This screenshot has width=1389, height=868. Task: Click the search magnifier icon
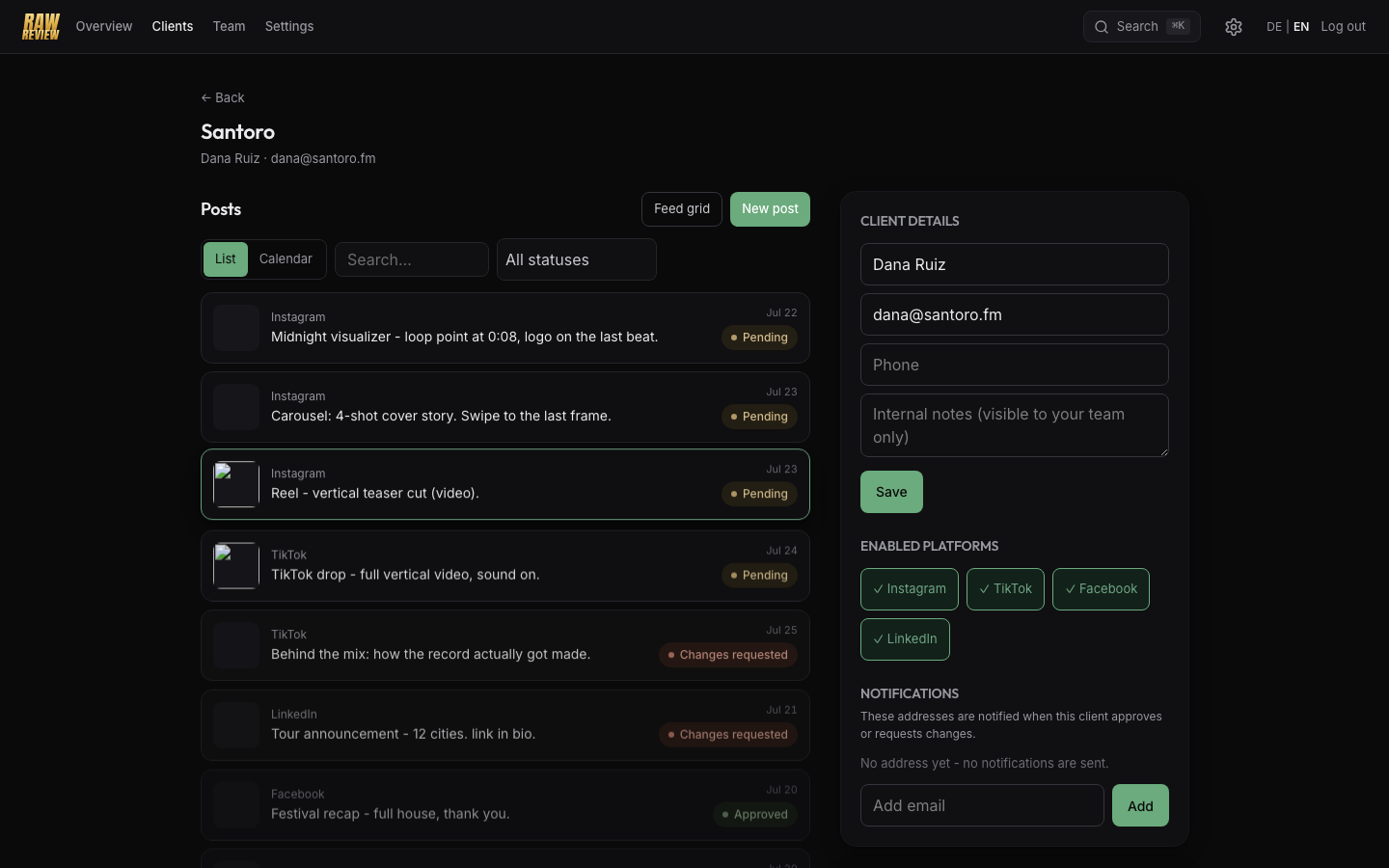tap(1102, 27)
